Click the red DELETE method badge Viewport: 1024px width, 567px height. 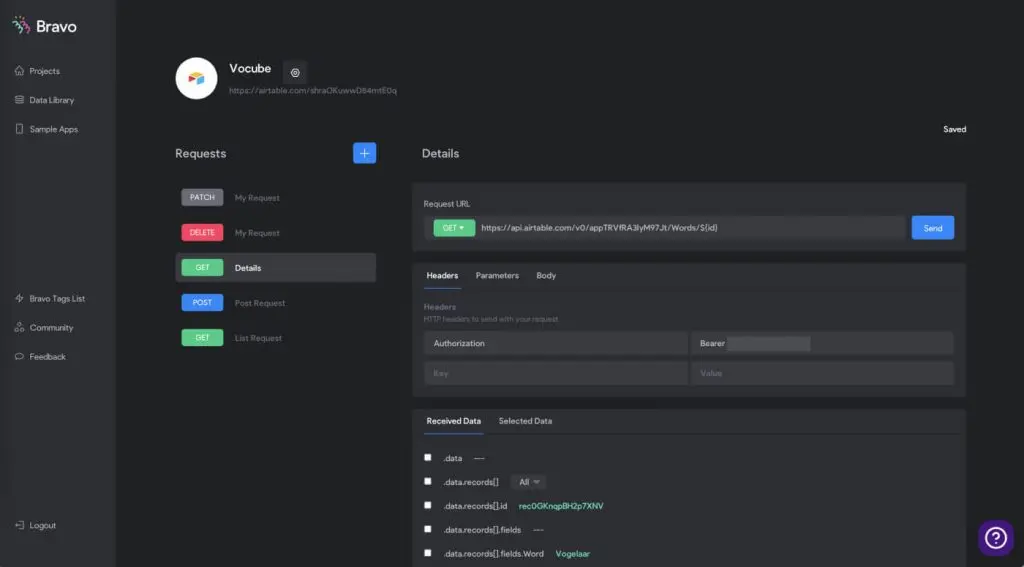pyautogui.click(x=202, y=233)
